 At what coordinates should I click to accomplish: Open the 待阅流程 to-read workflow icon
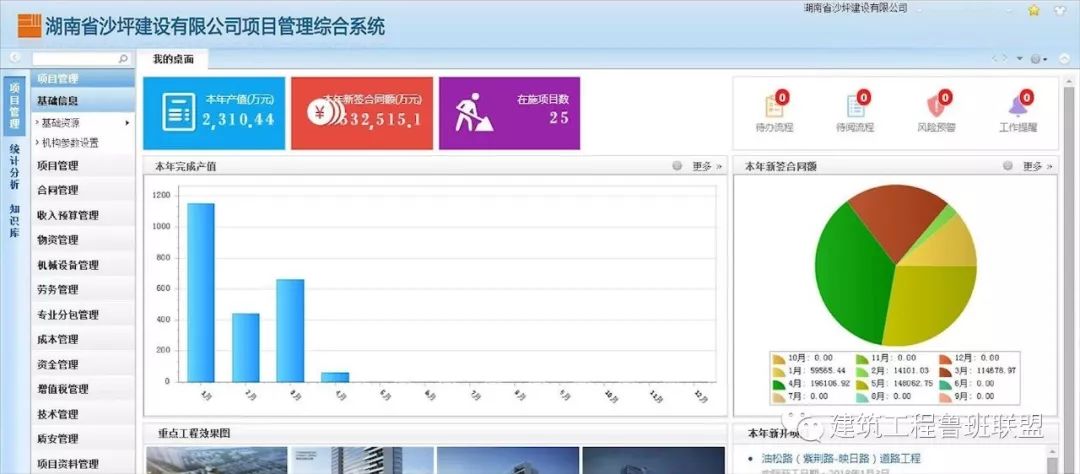coord(855,106)
